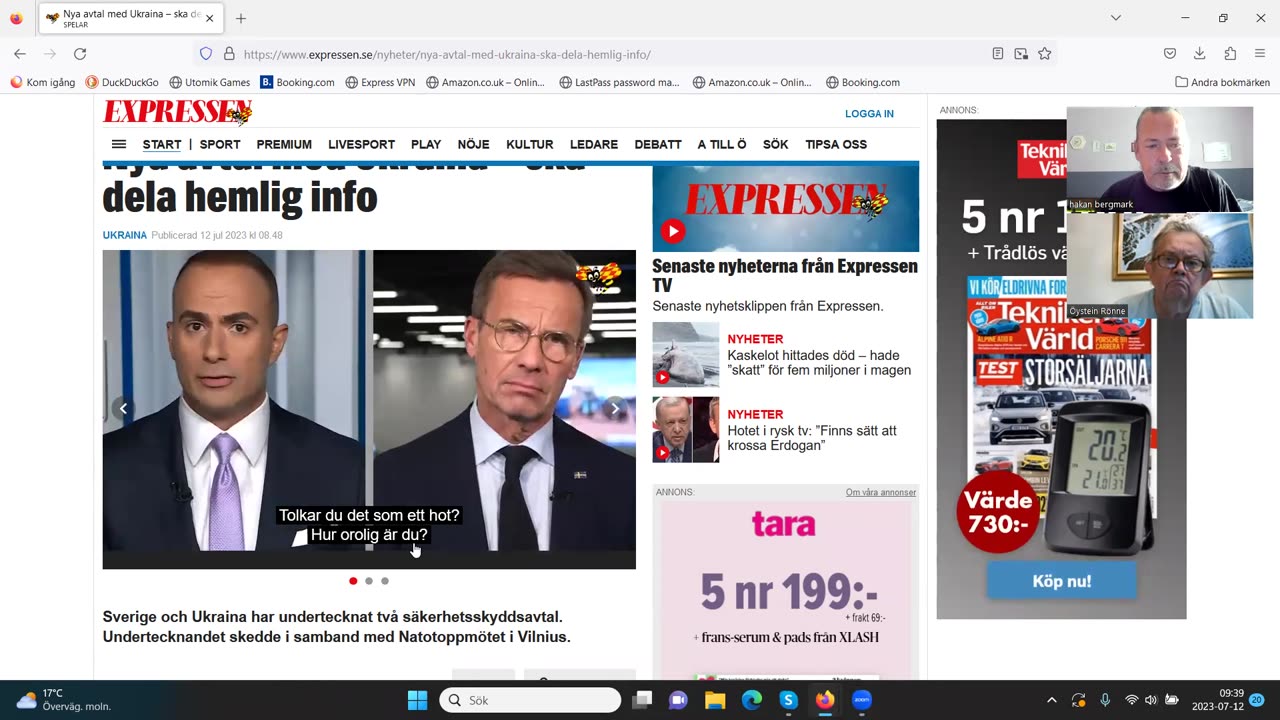1280x720 pixels.
Task: Toggle reader view icon in address bar
Action: [x=998, y=54]
